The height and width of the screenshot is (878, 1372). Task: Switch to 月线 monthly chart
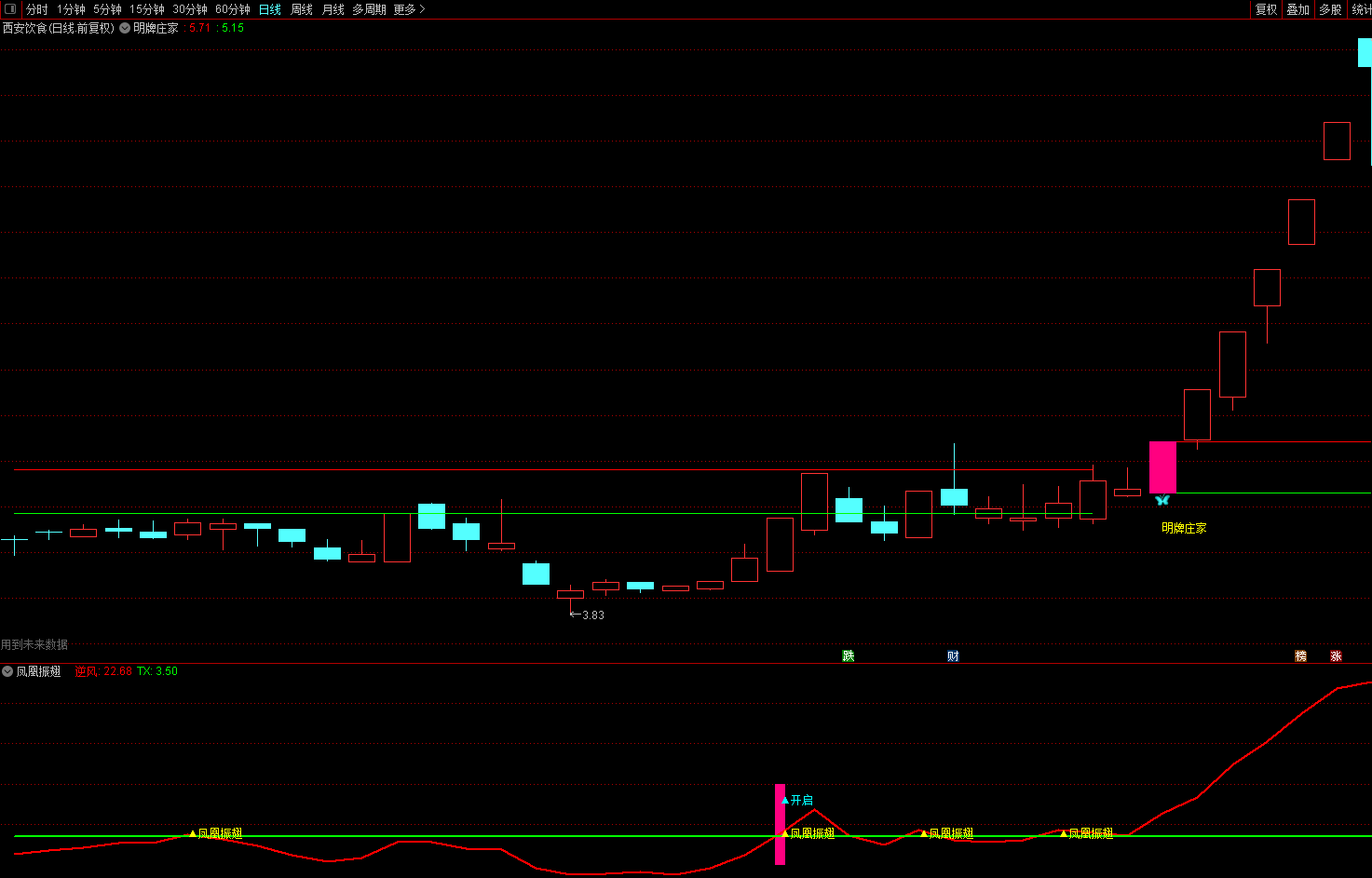pos(333,9)
